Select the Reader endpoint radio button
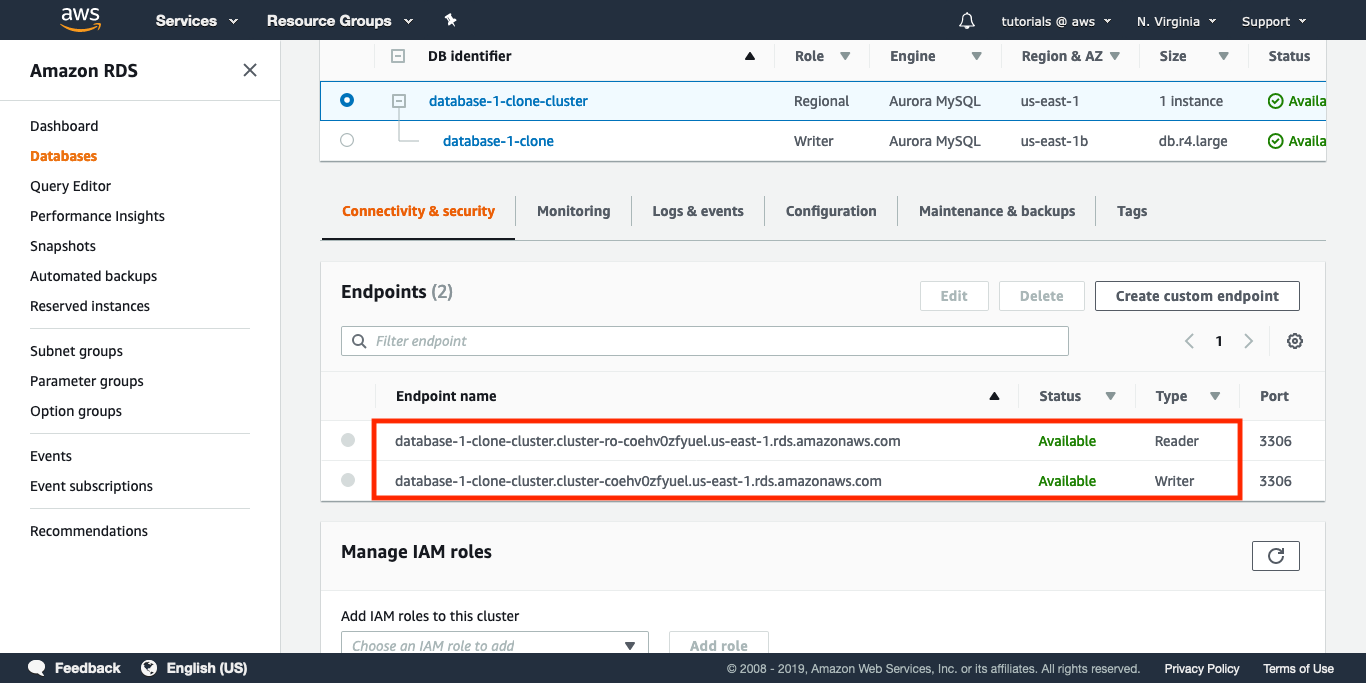This screenshot has height=683, width=1366. point(348,440)
